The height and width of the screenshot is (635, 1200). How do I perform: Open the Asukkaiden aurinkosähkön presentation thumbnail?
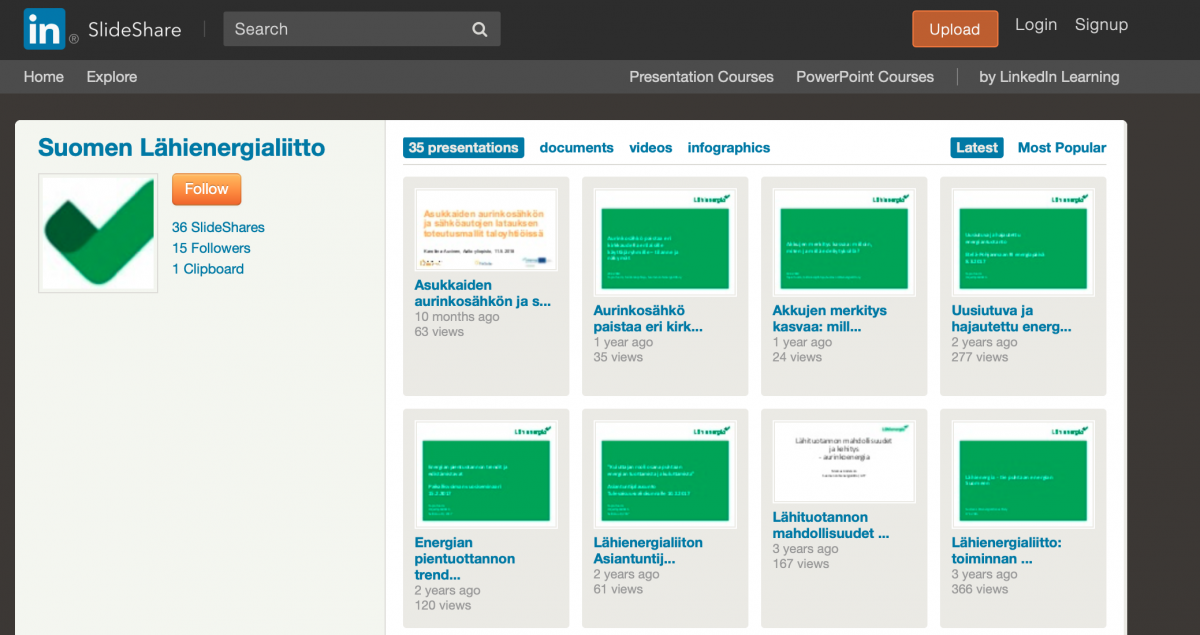click(x=486, y=229)
